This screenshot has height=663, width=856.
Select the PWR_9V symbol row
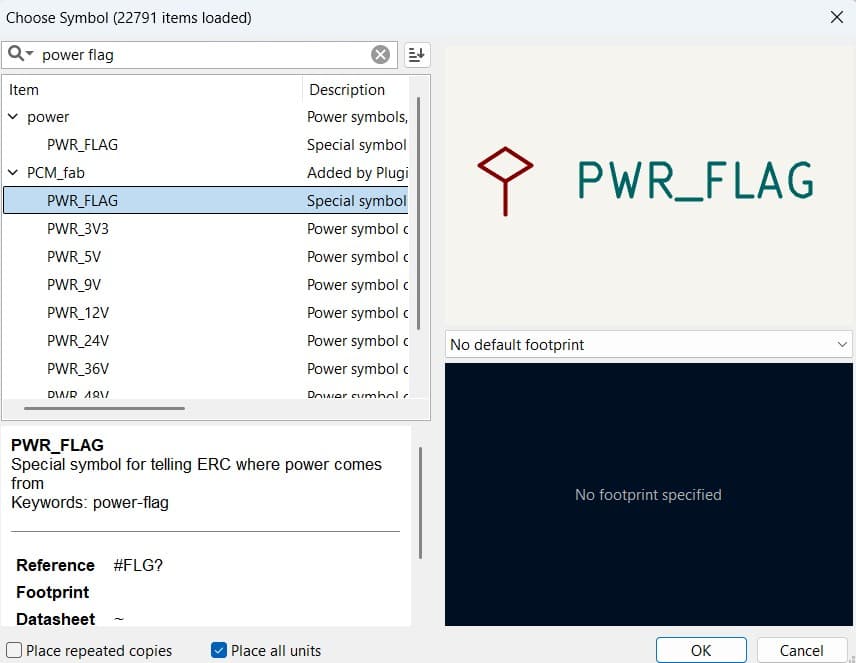click(206, 285)
